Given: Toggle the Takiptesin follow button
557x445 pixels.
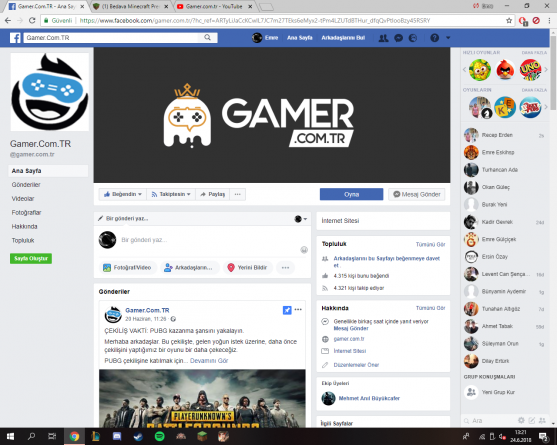Looking at the screenshot, I should pos(171,194).
